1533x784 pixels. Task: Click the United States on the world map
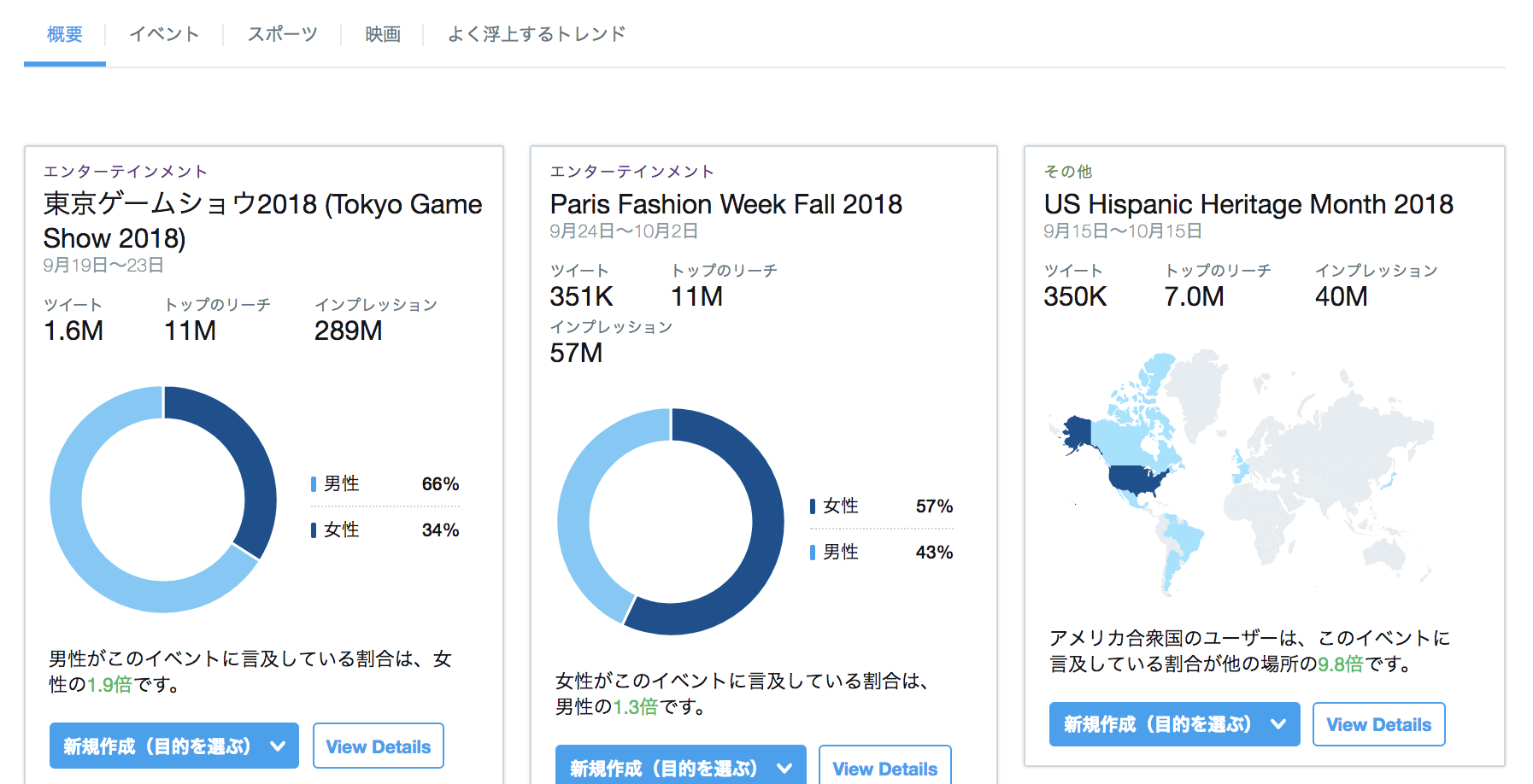(1137, 479)
